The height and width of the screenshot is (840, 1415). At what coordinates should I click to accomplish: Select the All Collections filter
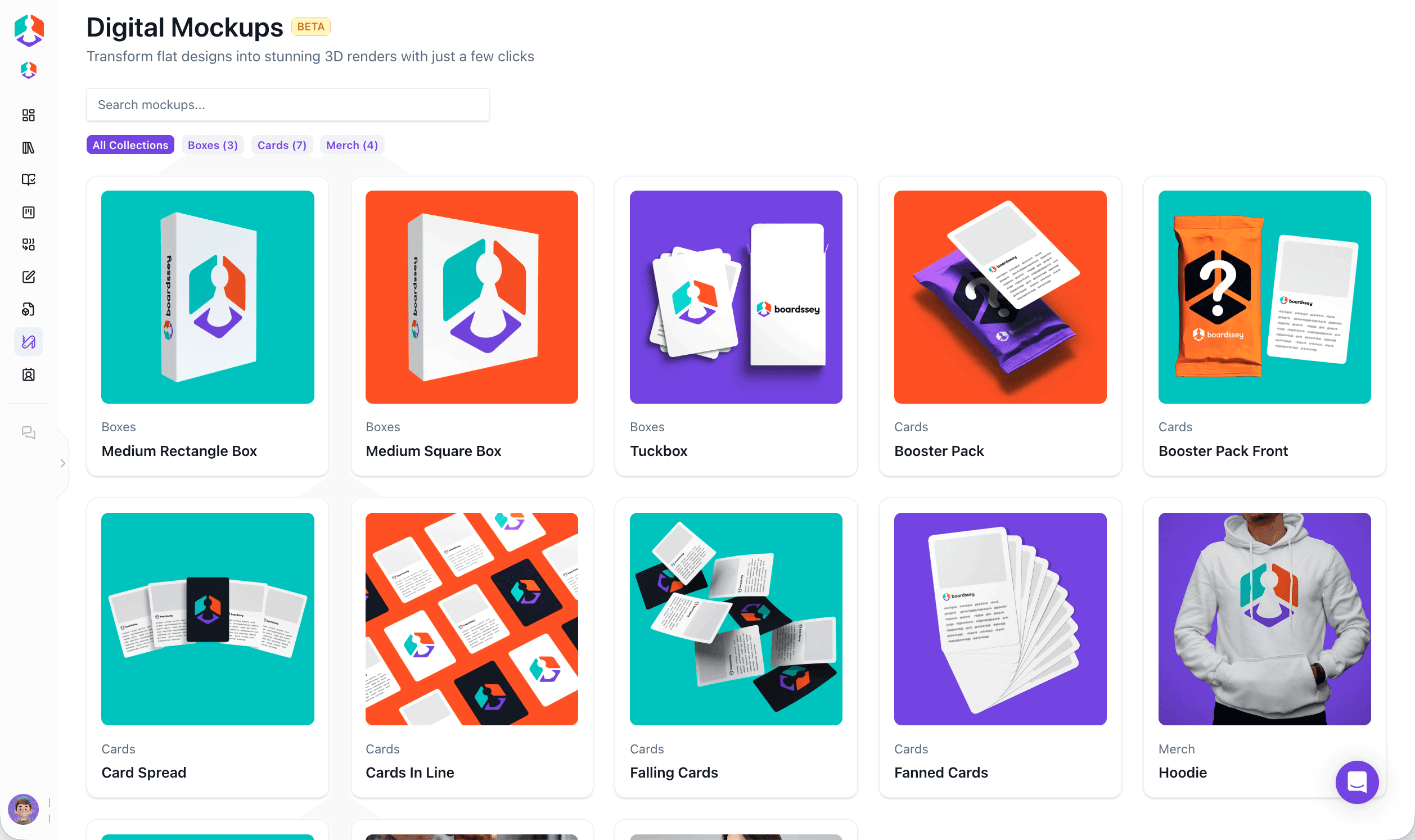point(130,145)
